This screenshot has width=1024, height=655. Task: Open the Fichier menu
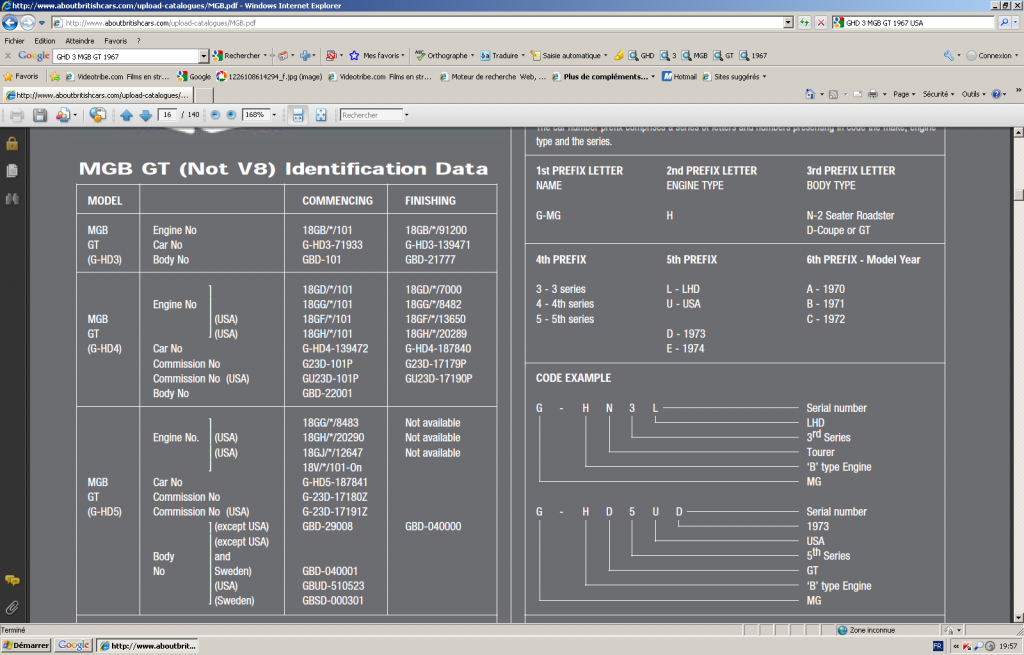coord(14,40)
